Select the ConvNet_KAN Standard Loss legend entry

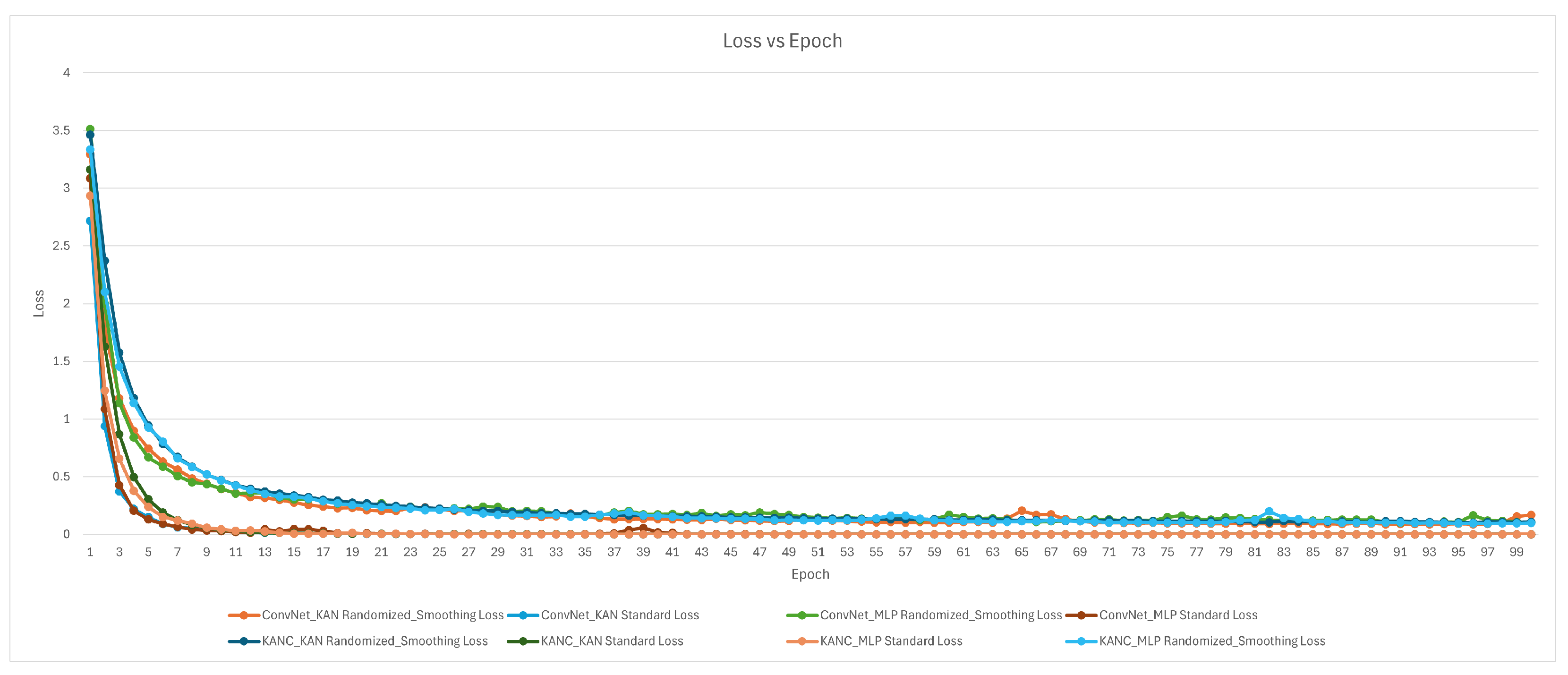click(x=619, y=615)
